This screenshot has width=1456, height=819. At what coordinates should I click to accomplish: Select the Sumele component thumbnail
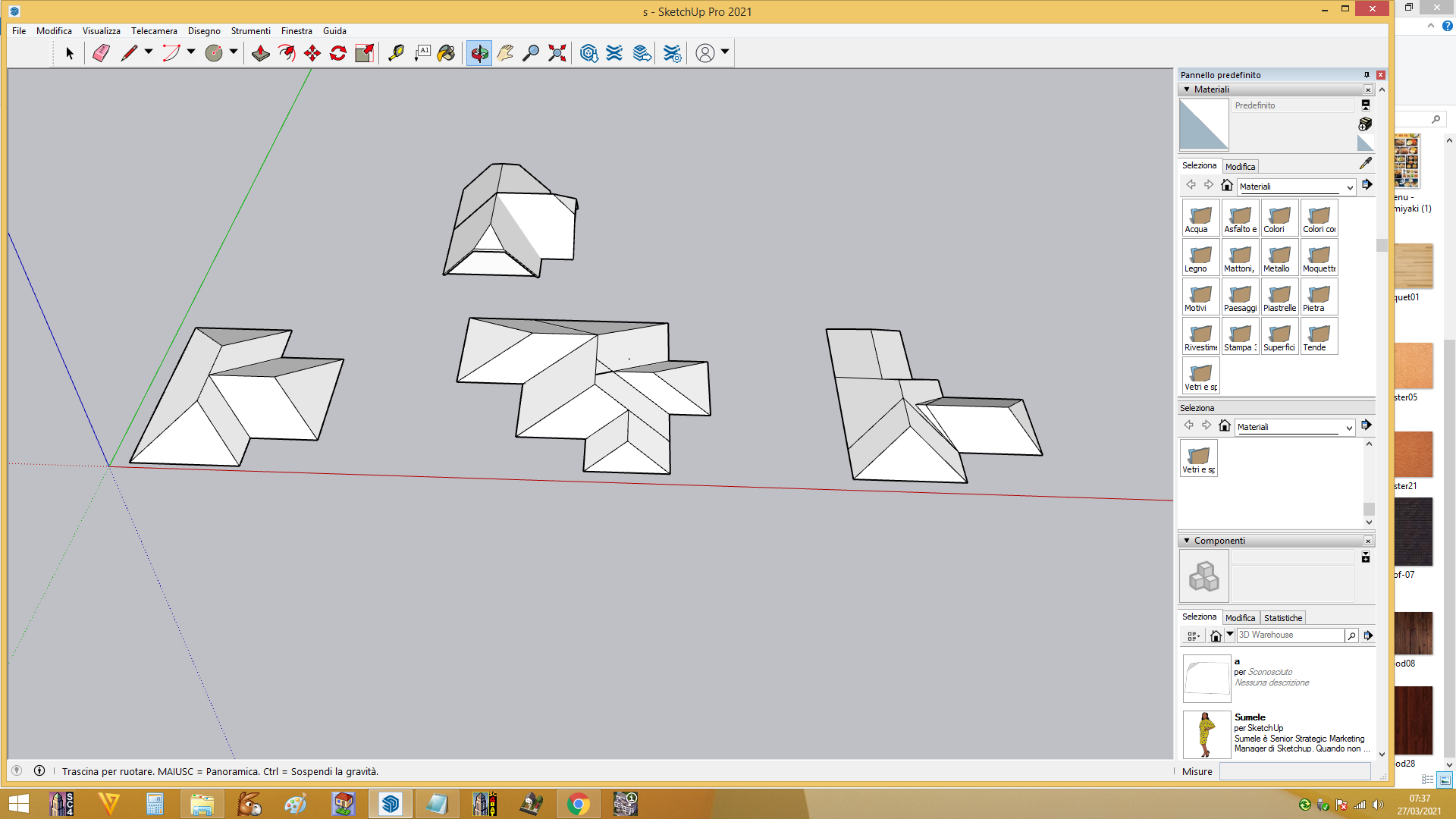pyautogui.click(x=1207, y=734)
